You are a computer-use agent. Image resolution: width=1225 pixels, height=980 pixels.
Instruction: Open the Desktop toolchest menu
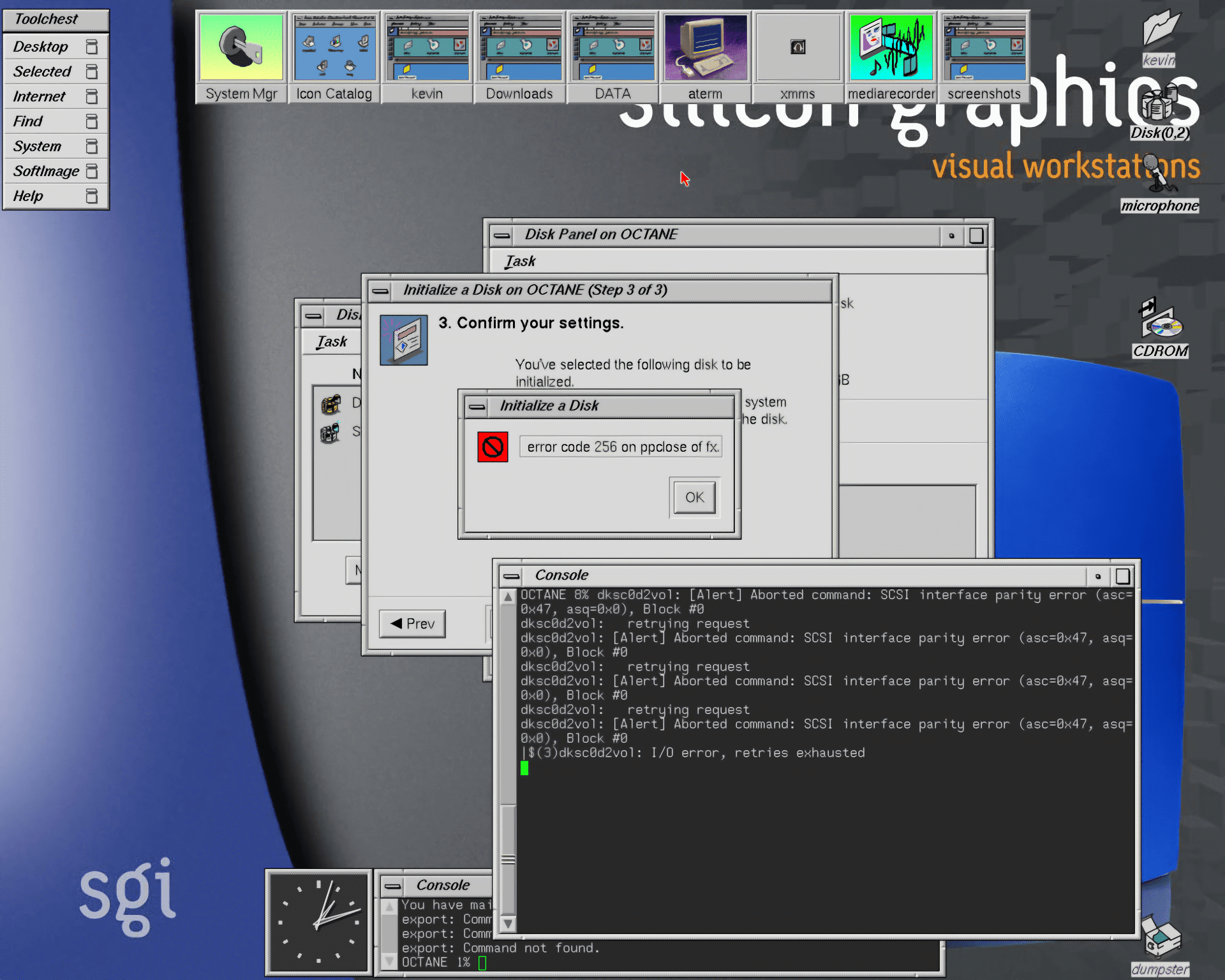pyautogui.click(x=56, y=47)
